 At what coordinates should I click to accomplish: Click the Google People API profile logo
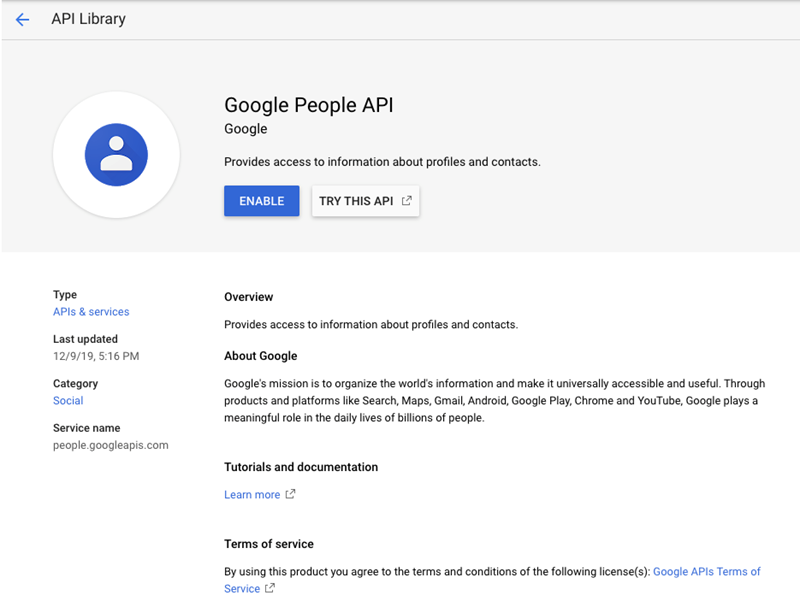[116, 155]
